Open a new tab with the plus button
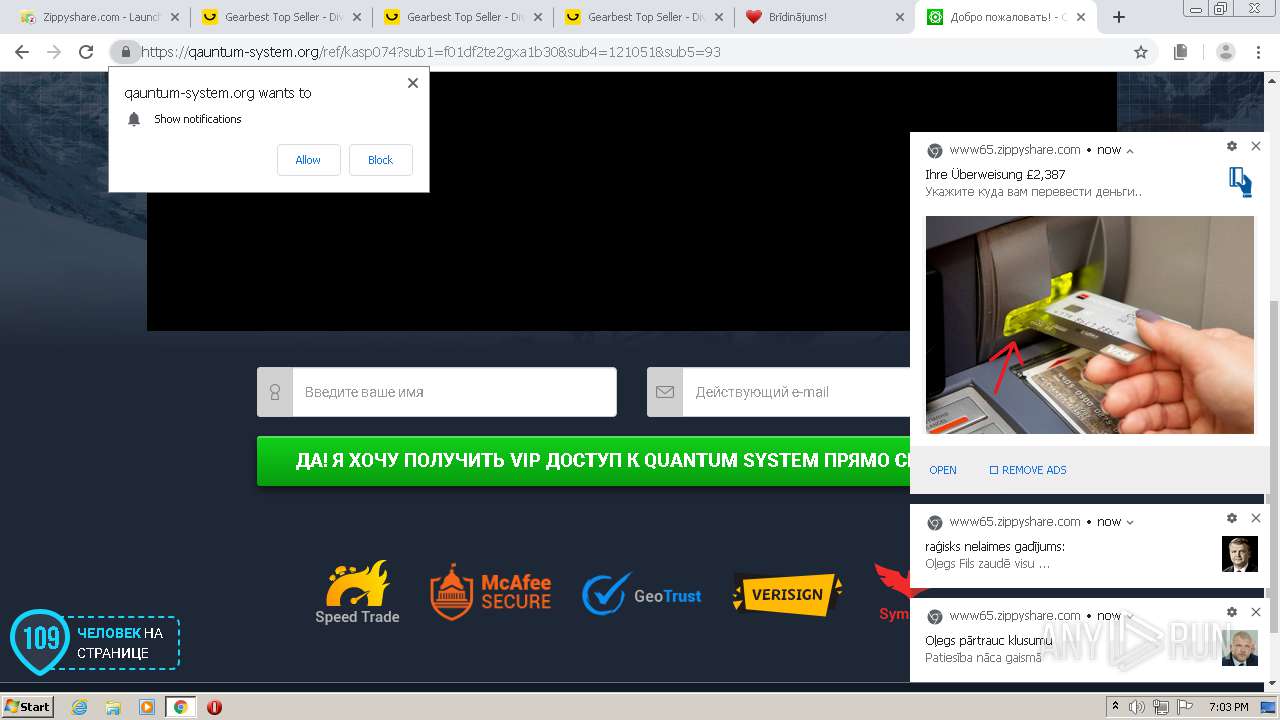Viewport: 1280px width, 720px height. [x=1119, y=17]
